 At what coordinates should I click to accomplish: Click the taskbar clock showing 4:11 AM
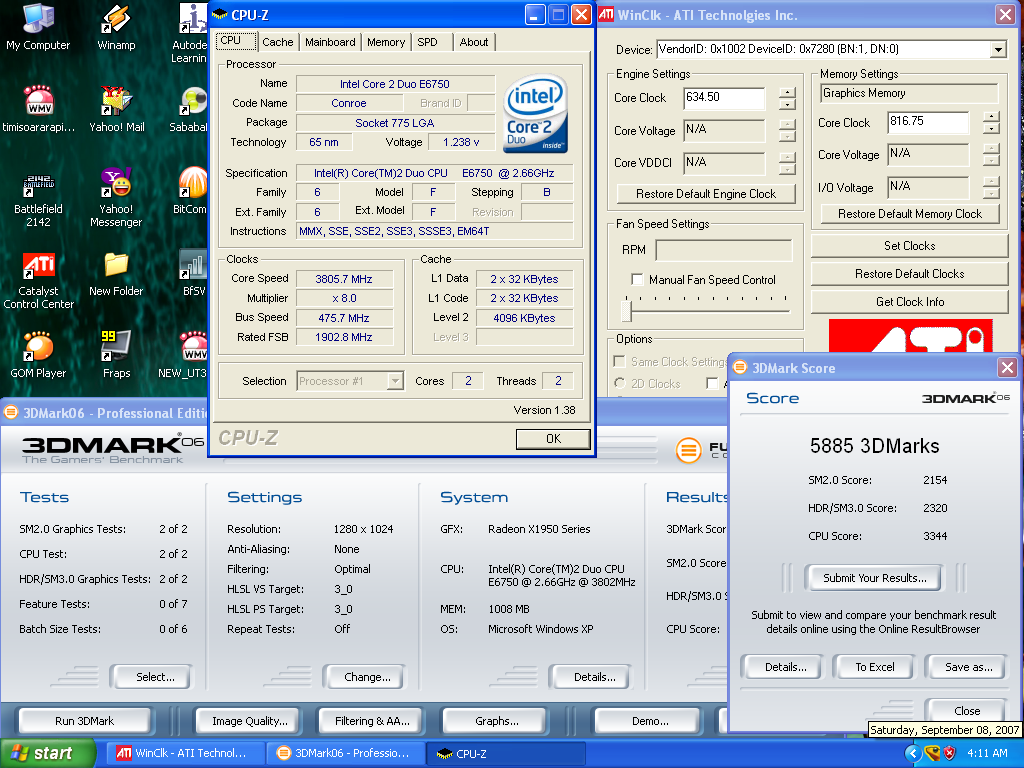pyautogui.click(x=987, y=753)
